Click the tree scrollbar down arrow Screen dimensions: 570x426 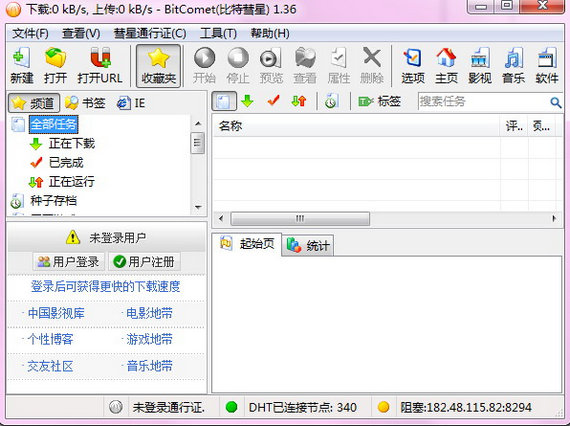click(198, 208)
